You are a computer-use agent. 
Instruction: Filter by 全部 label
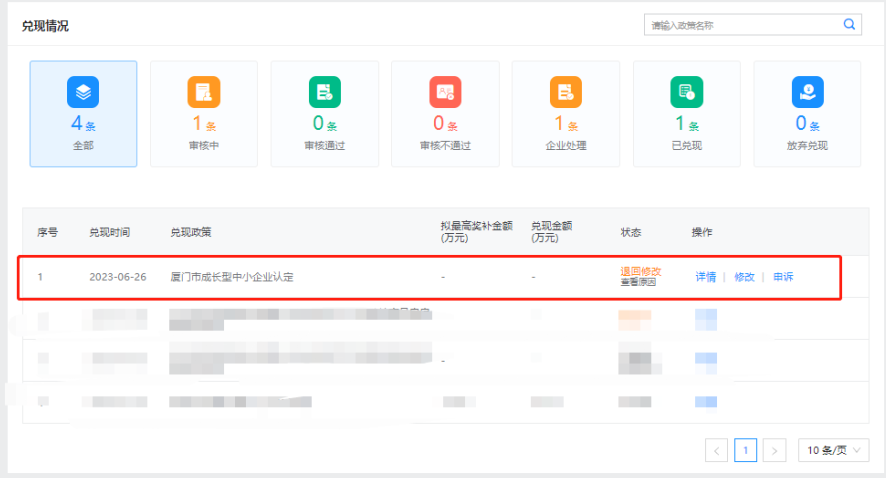point(83,146)
